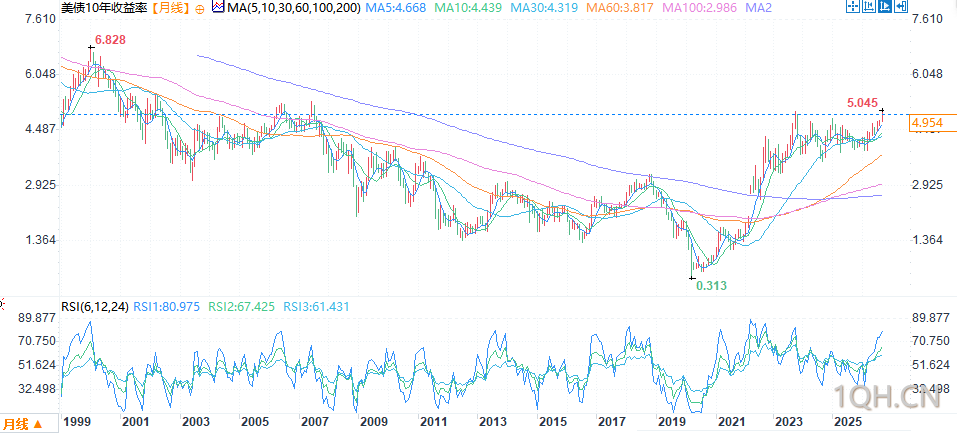Viewport: 957px width, 433px height.
Task: Click the 6.828 high price marker
Action: pyautogui.click(x=111, y=40)
